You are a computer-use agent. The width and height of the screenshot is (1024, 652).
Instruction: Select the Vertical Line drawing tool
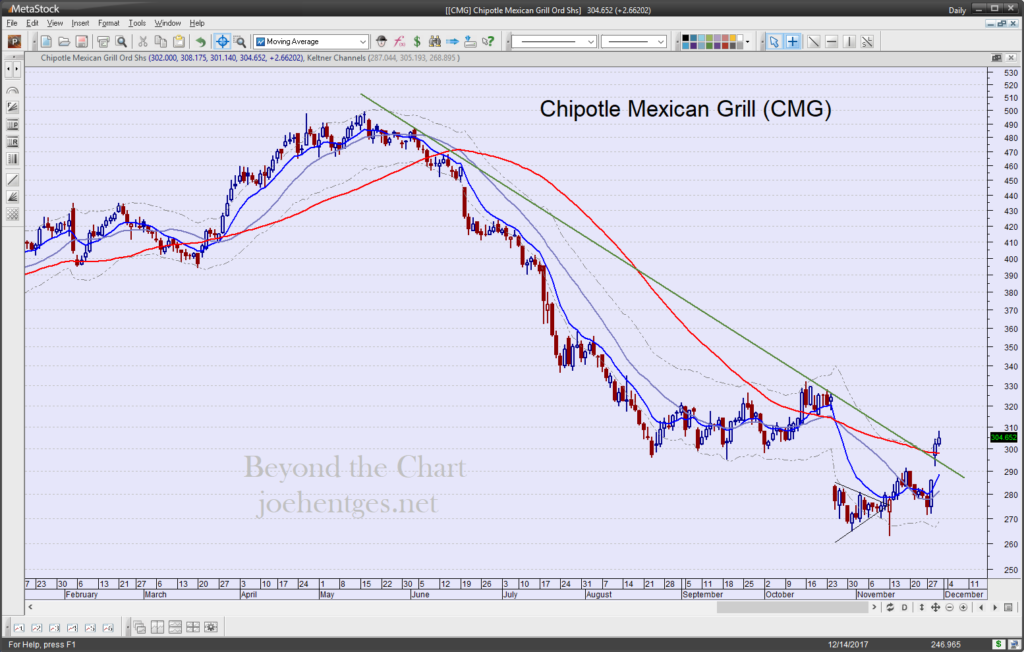pyautogui.click(x=849, y=42)
